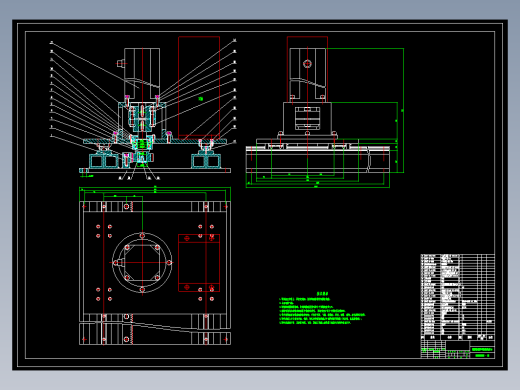The image size is (520, 390).
Task: Click the circular hole on the side view column
Action: (307, 63)
